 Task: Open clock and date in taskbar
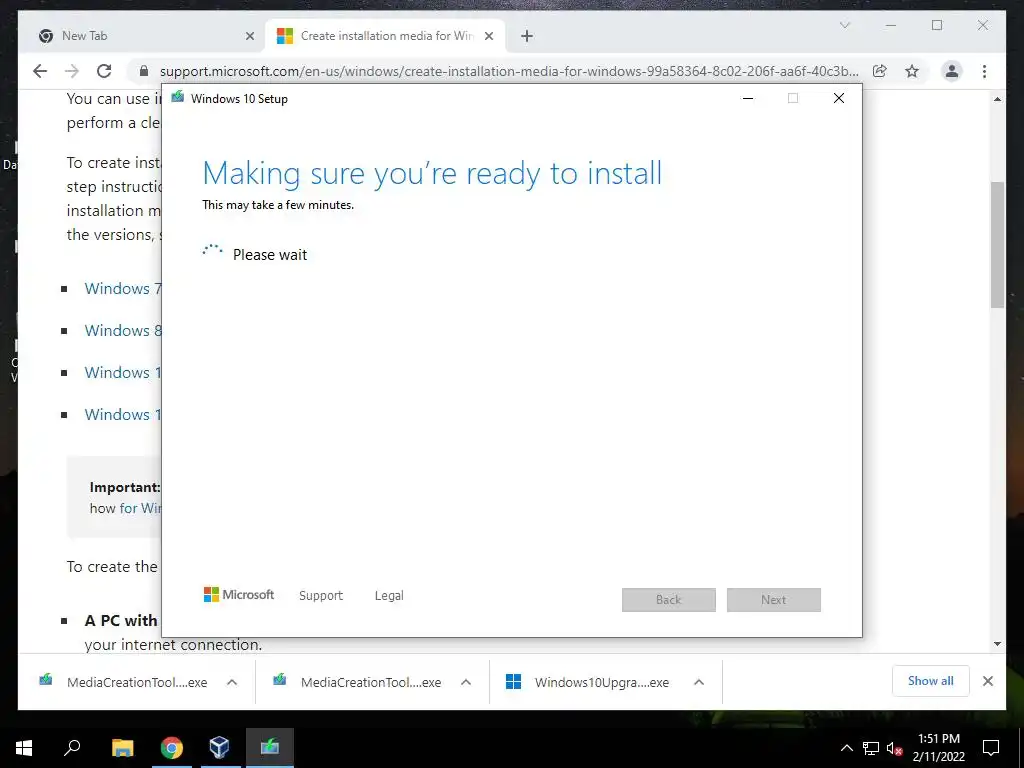tap(938, 748)
